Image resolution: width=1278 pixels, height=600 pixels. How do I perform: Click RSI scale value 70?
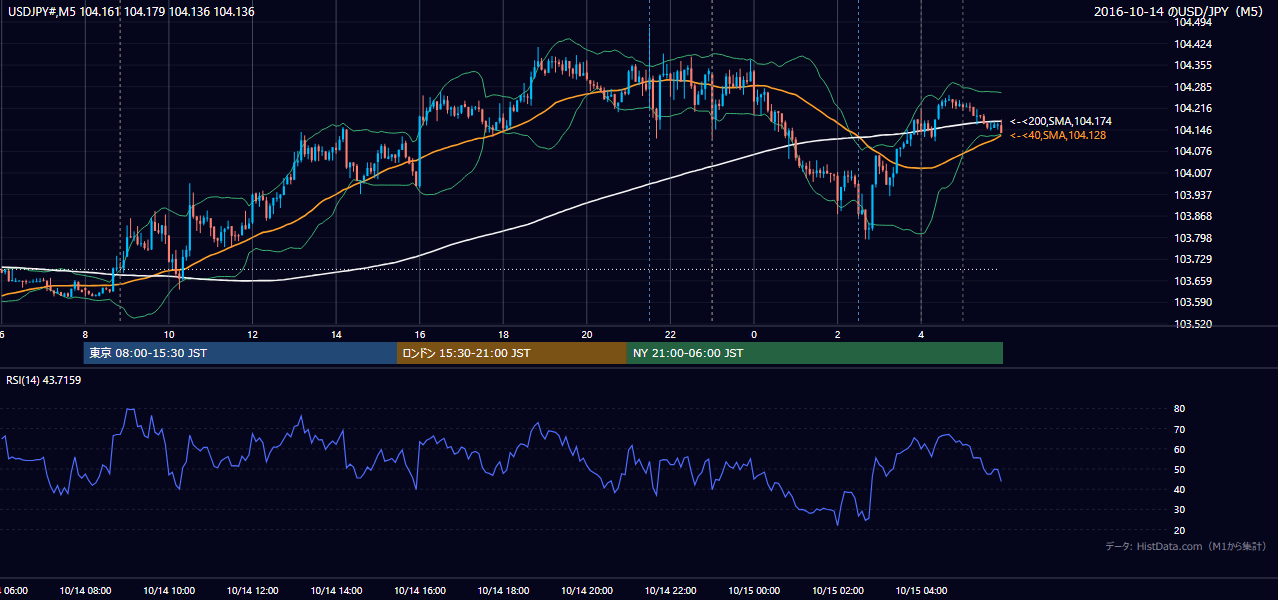click(1180, 429)
